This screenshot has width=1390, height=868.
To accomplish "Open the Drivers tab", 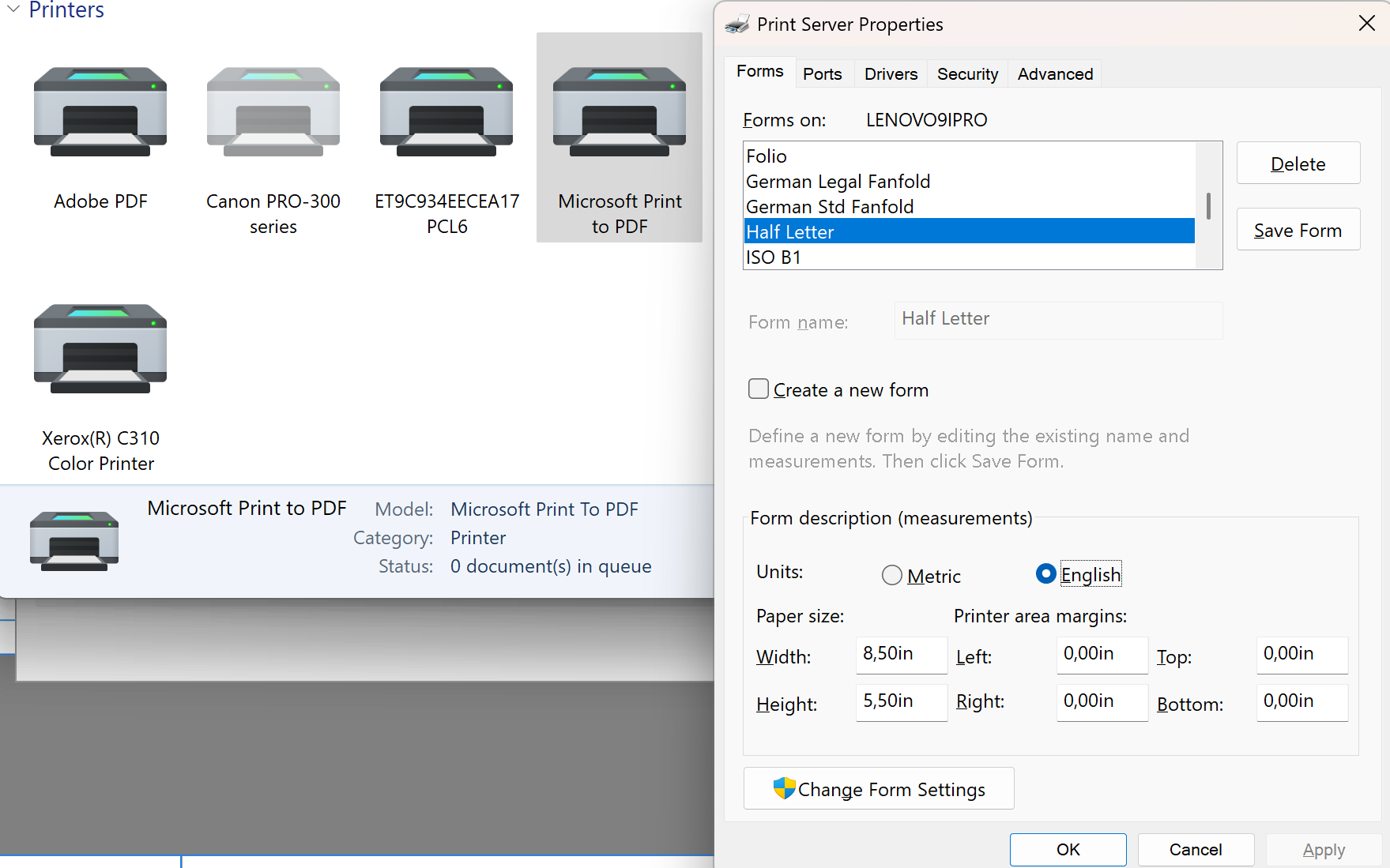I will (891, 74).
